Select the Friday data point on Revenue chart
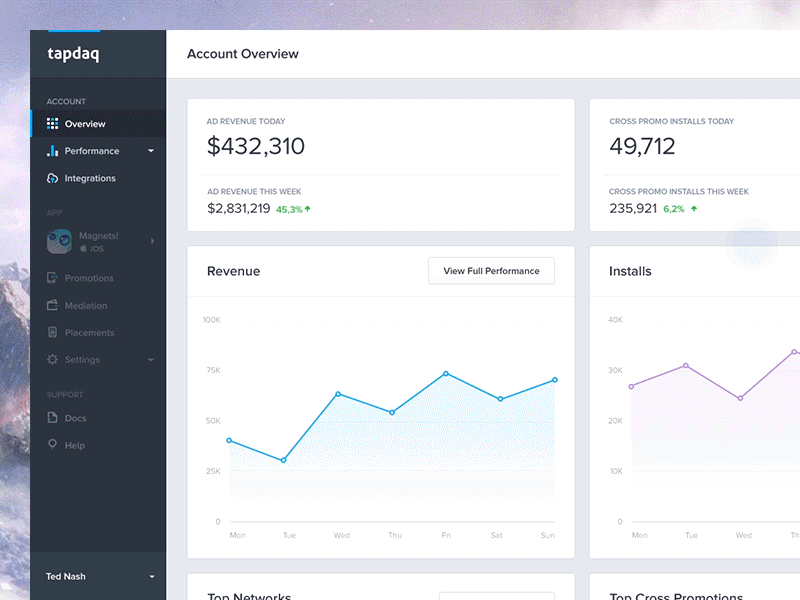Screen dimensions: 800x600 [x=446, y=373]
